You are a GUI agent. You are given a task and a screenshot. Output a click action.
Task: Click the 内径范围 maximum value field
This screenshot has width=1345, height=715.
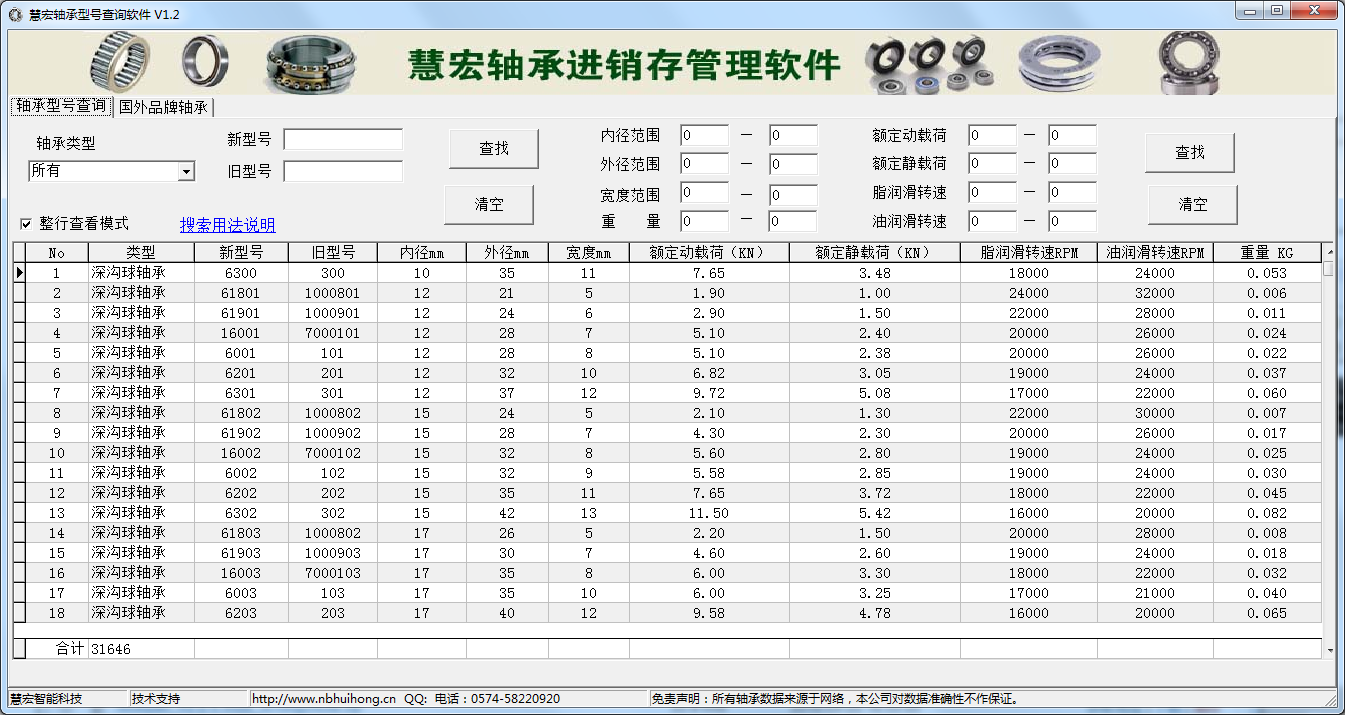793,135
